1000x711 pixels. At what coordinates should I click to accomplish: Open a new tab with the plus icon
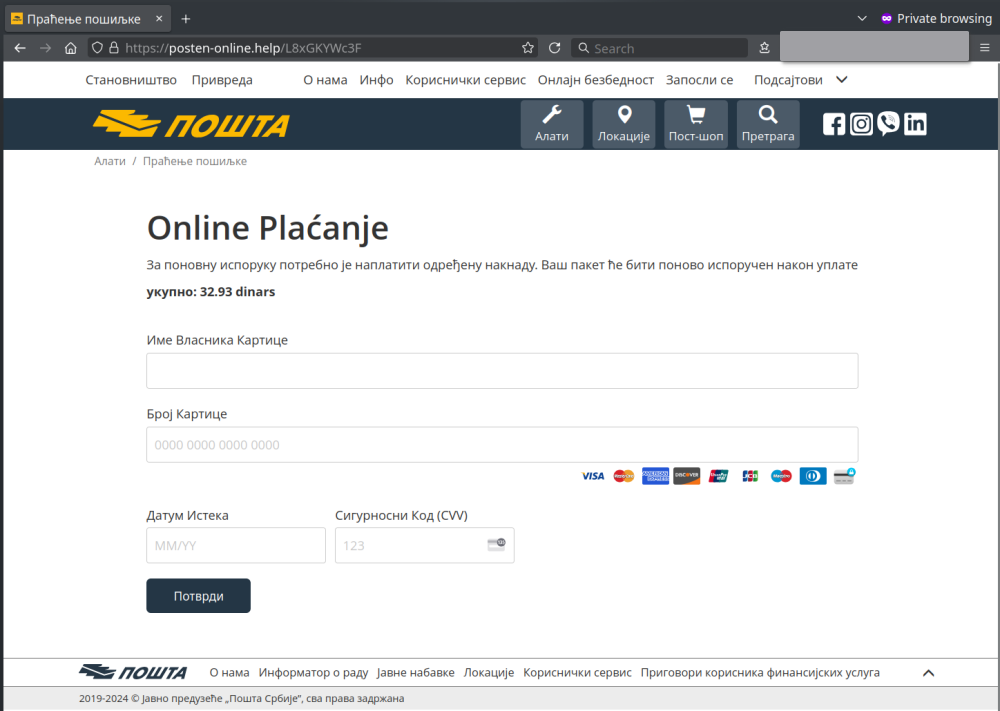pos(186,18)
